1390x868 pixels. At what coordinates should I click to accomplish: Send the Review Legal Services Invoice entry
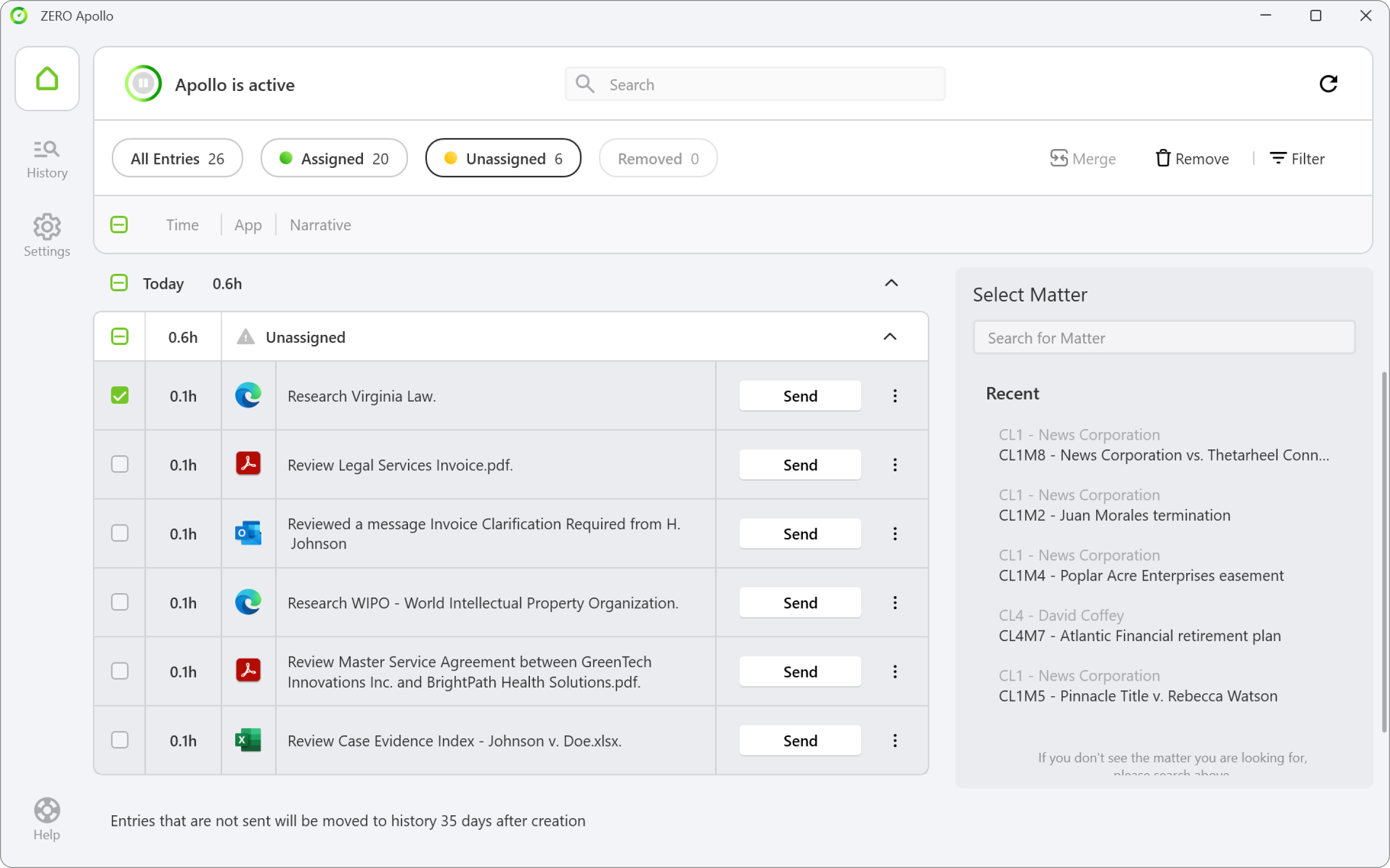click(800, 464)
